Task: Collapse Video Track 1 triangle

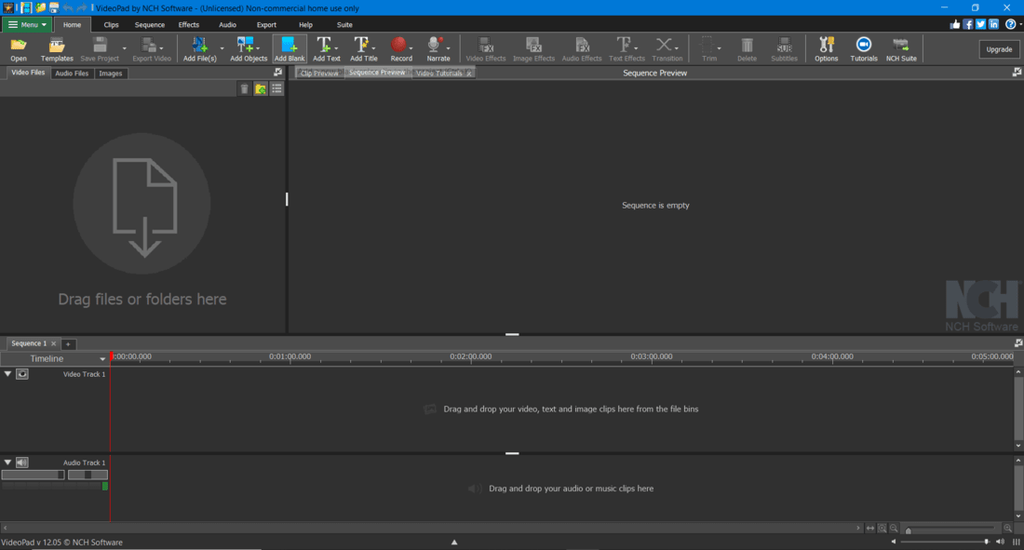Action: pos(8,374)
